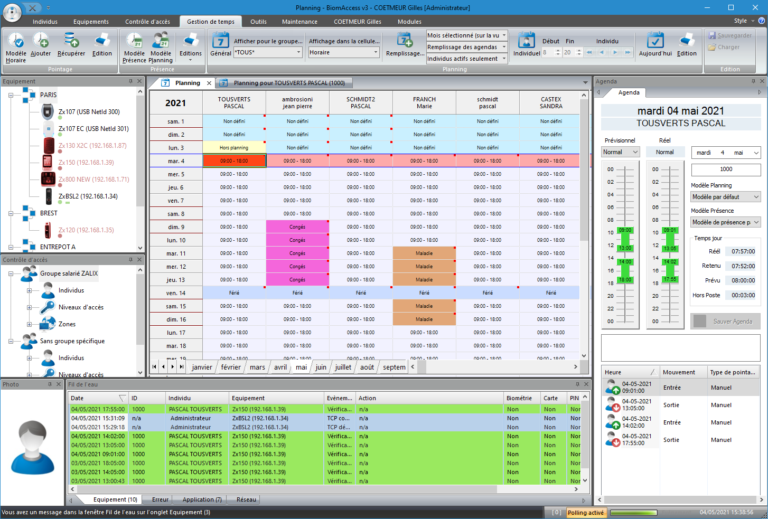This screenshot has width=768, height=519.
Task: Select Niveaux d'accès under Groupe salarié ZALIX
Action: pos(81,307)
